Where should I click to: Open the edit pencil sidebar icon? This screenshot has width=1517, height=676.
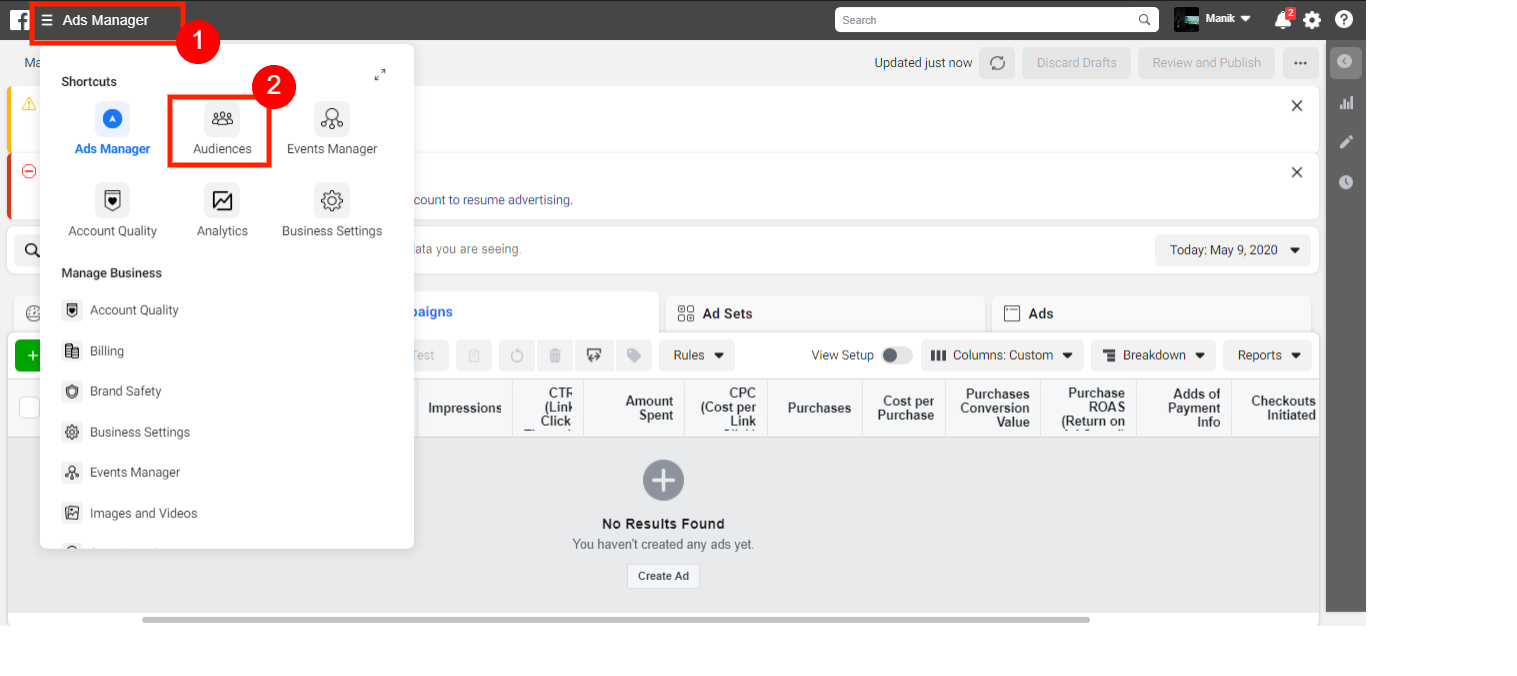[x=1346, y=142]
